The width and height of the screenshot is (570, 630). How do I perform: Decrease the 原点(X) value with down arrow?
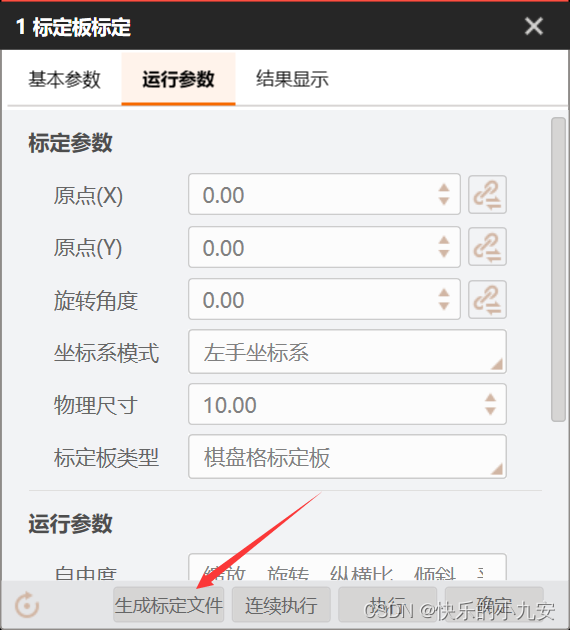444,201
